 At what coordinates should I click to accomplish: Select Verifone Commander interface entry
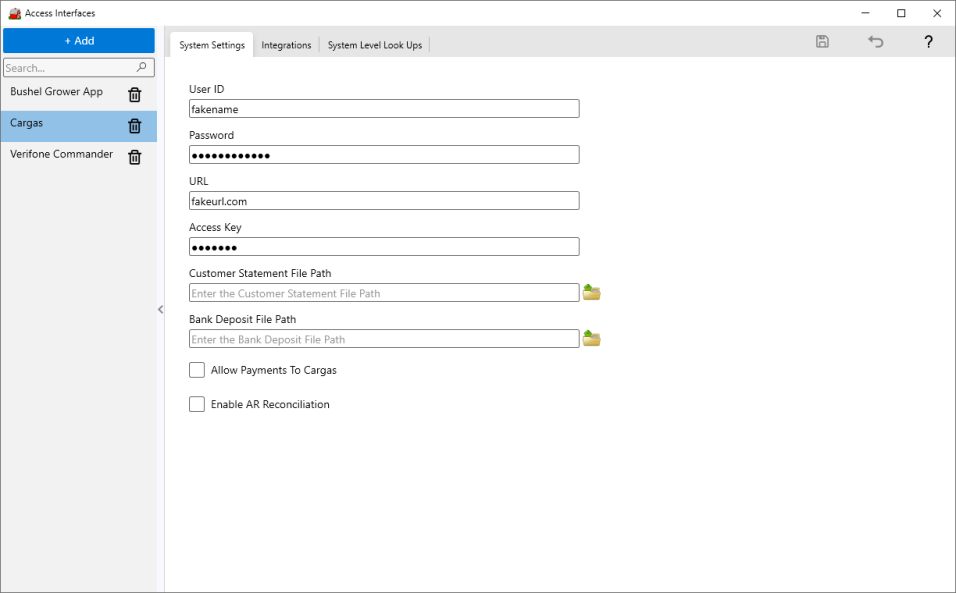62,154
